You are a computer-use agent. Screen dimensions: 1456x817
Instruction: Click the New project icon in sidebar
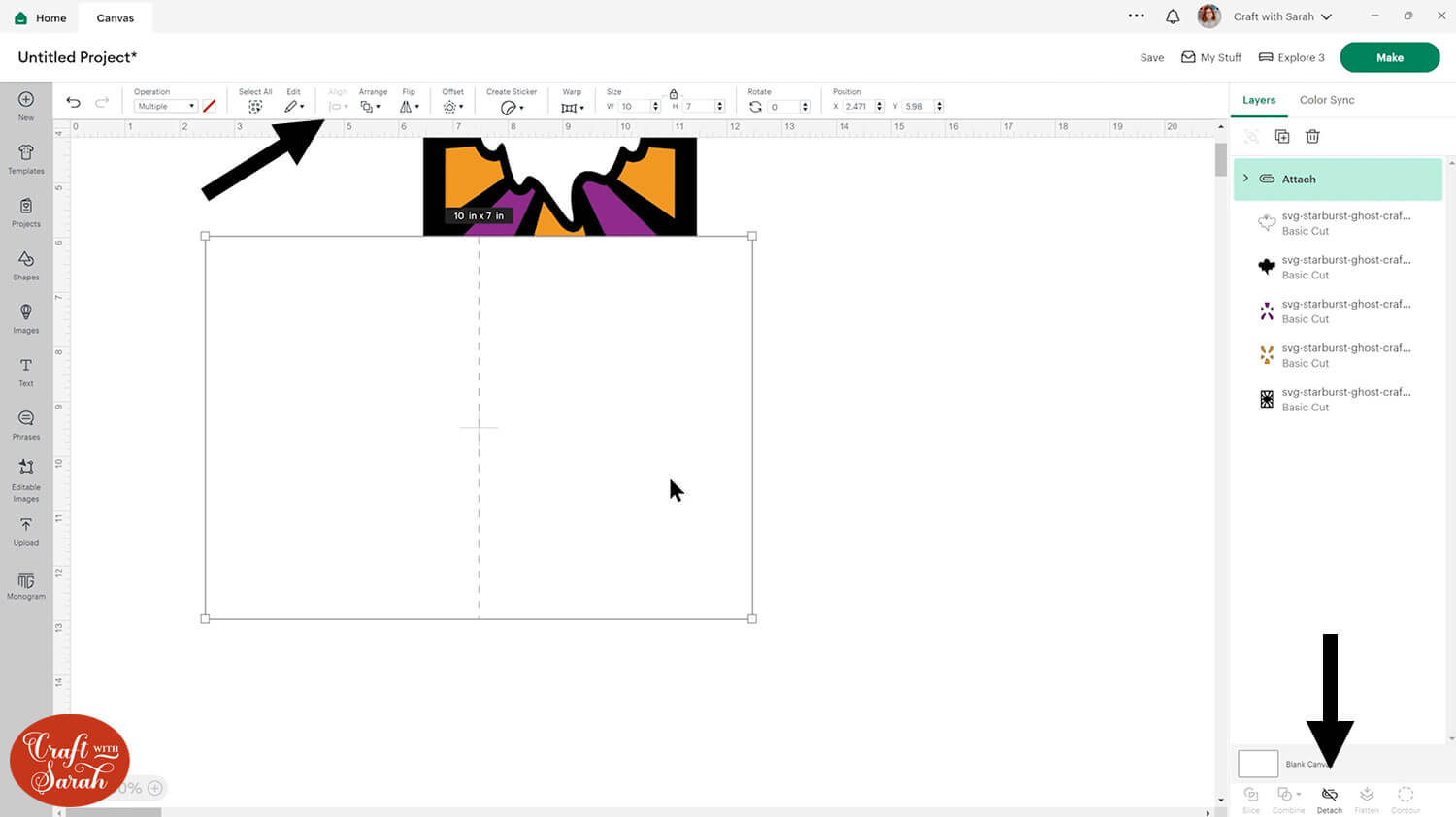(26, 105)
